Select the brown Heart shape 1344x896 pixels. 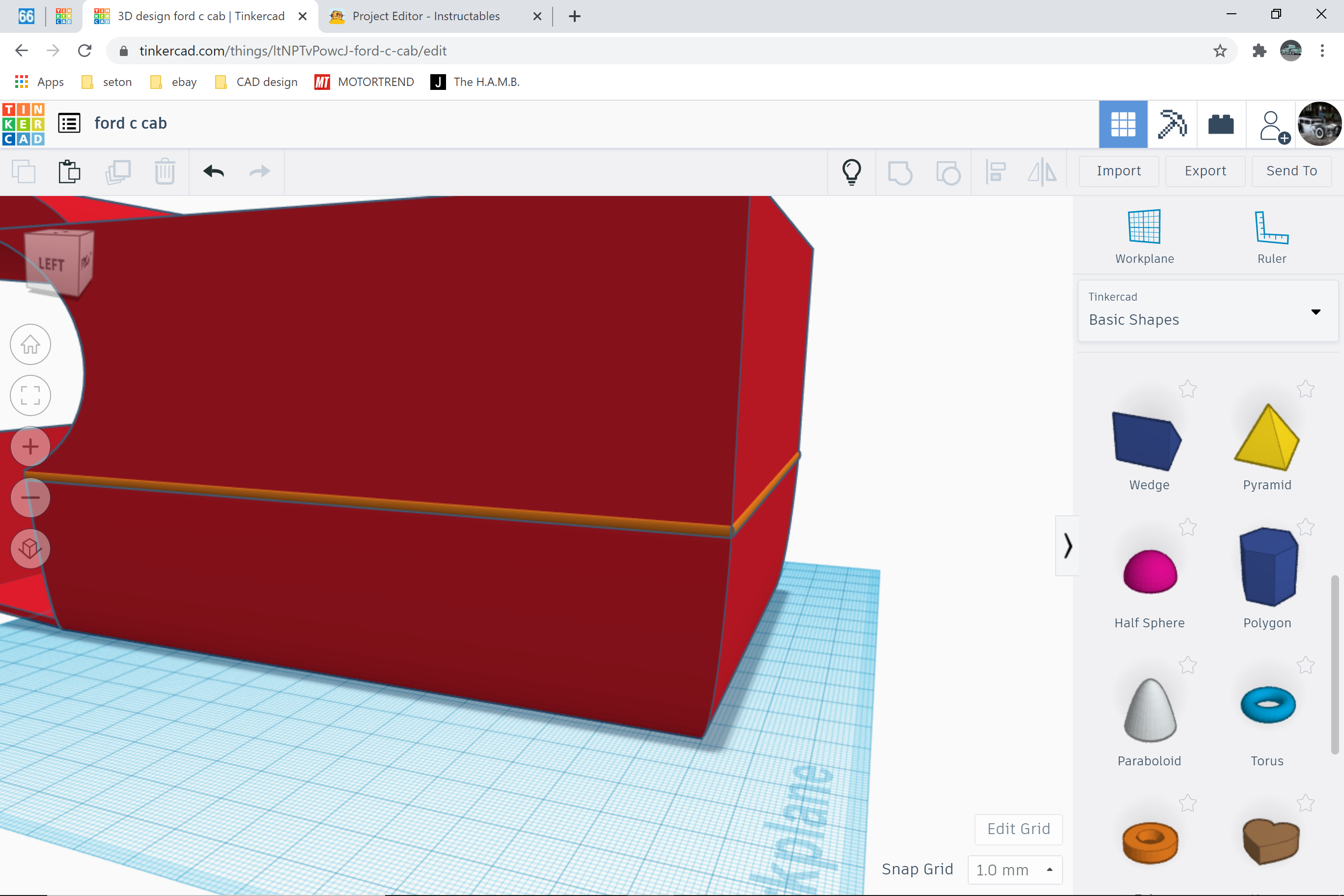[1270, 841]
